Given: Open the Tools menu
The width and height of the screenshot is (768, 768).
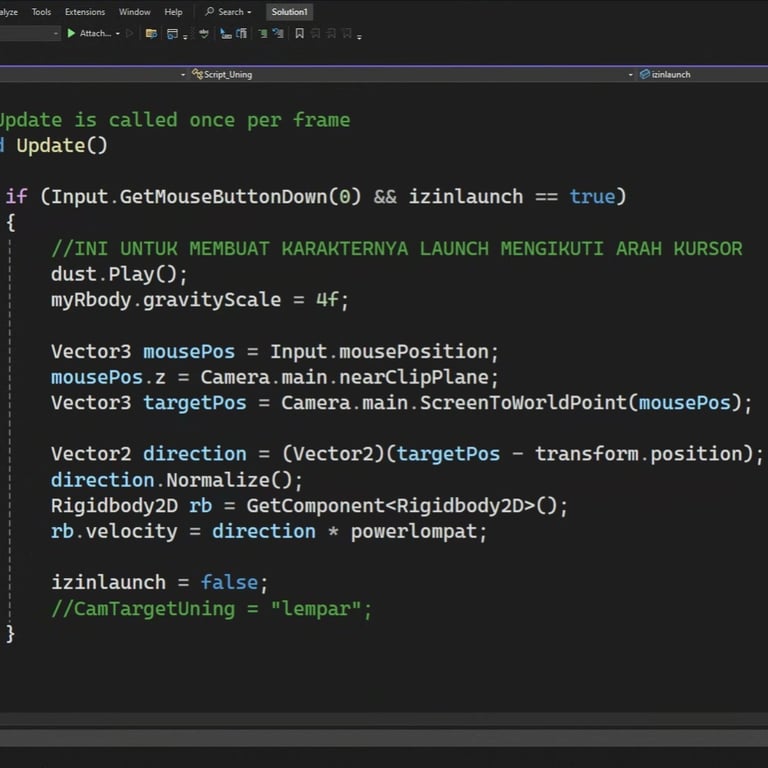Looking at the screenshot, I should tap(41, 12).
